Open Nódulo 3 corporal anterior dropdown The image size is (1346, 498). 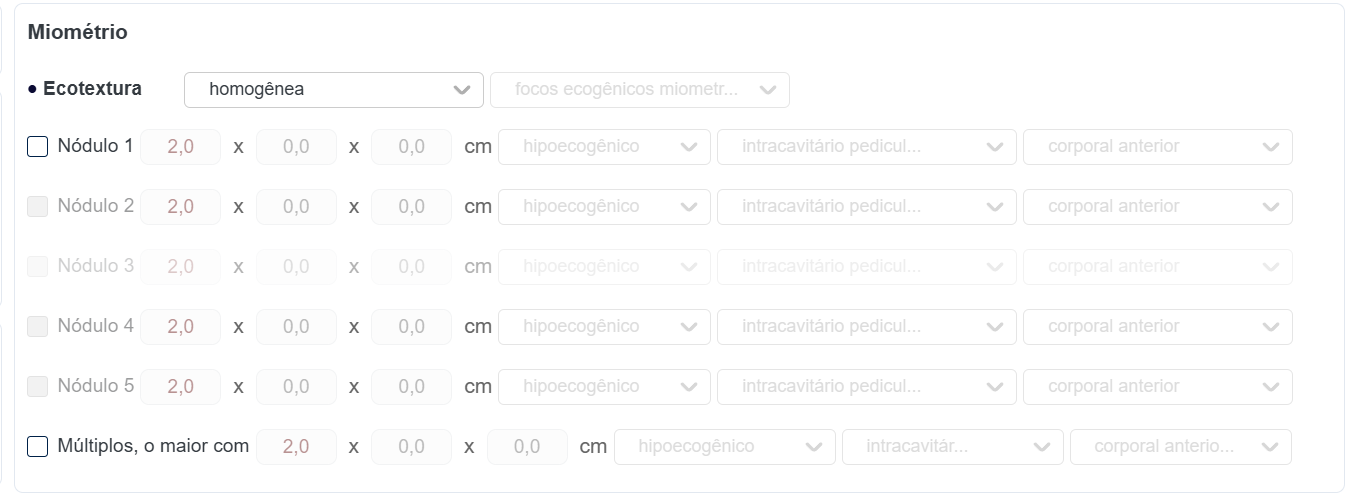coord(1157,267)
